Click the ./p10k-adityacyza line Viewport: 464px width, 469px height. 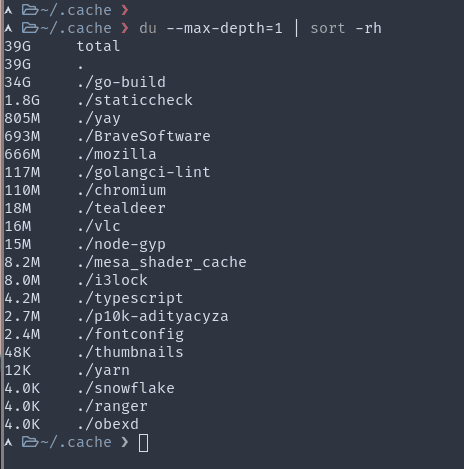116,316
